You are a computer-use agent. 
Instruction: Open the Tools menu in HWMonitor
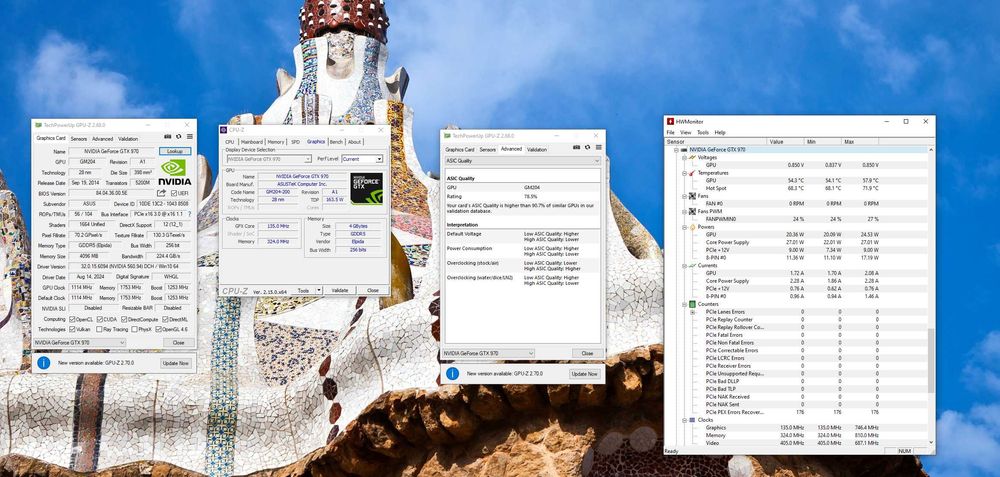703,133
